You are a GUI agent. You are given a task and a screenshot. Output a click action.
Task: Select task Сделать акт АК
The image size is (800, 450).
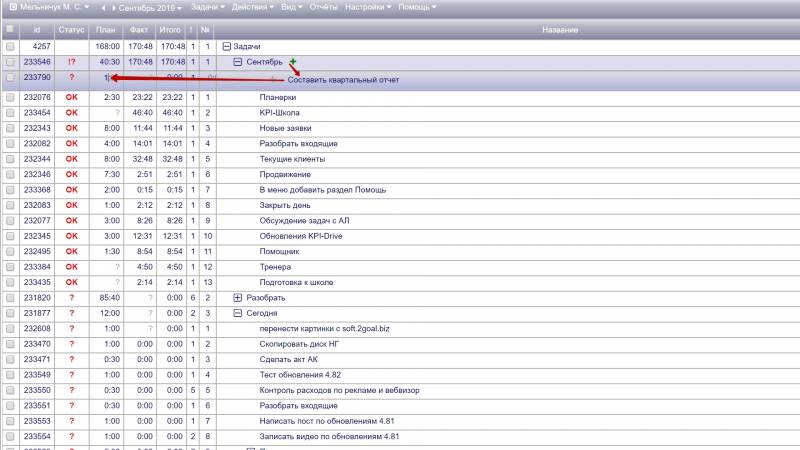click(x=288, y=359)
